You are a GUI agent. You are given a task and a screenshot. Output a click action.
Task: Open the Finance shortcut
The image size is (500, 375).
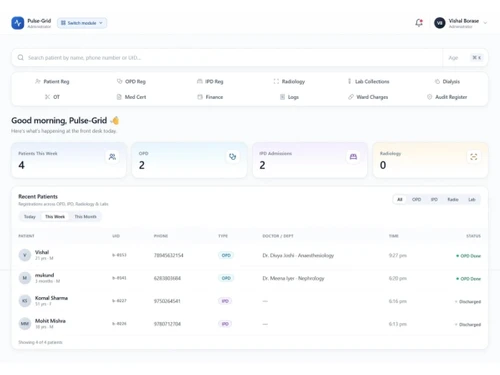coord(210,97)
